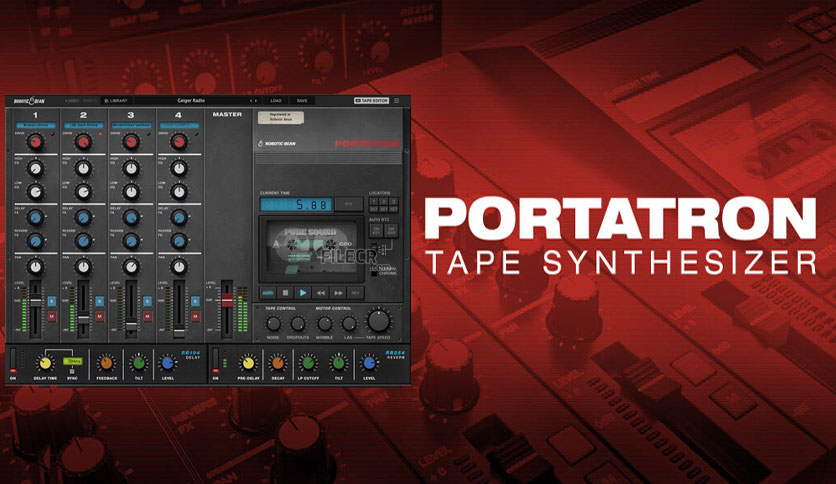Solo track 2 with S button
The image size is (836, 484).
100,302
